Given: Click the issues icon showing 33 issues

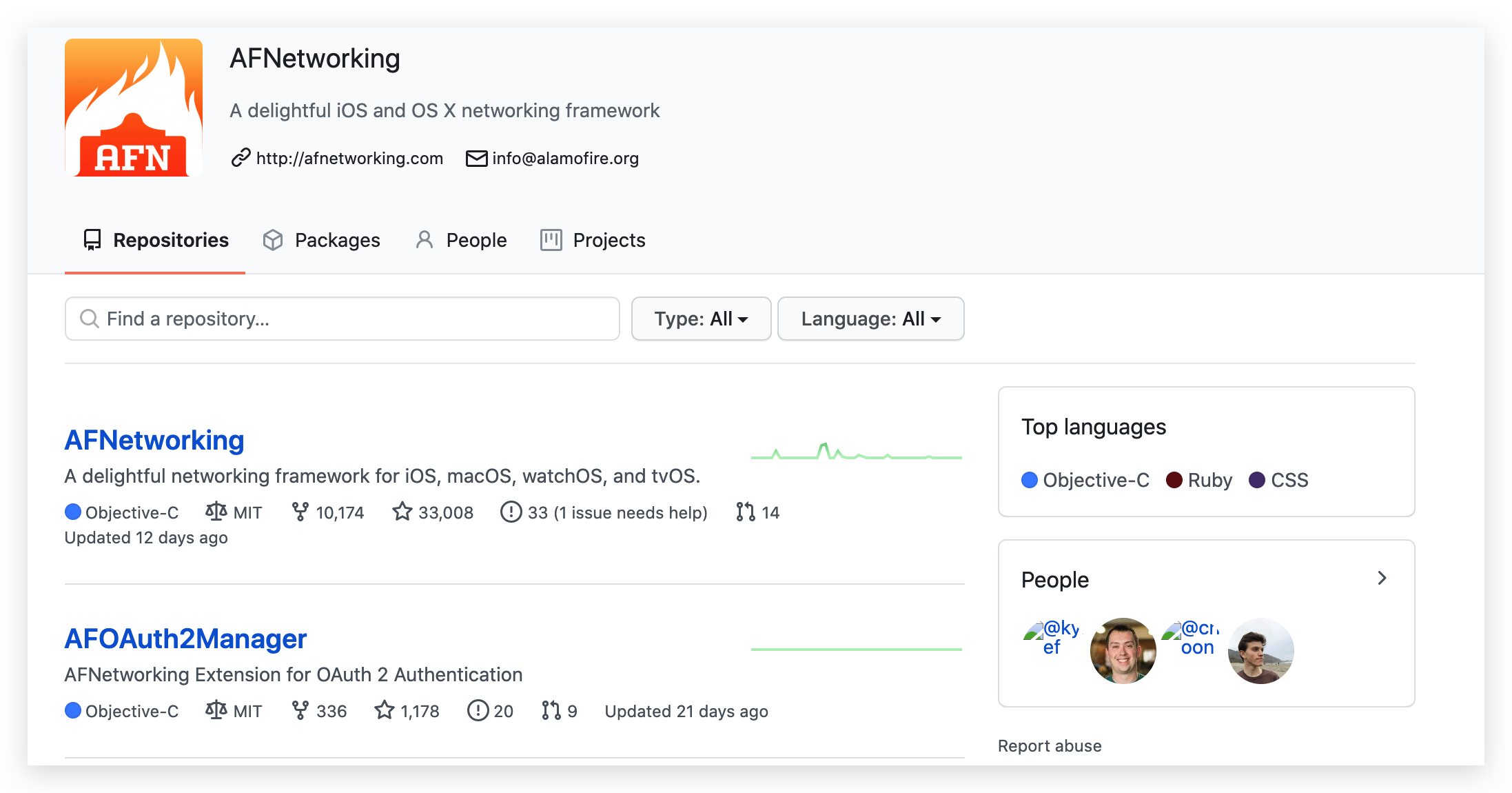Looking at the screenshot, I should click(x=511, y=512).
